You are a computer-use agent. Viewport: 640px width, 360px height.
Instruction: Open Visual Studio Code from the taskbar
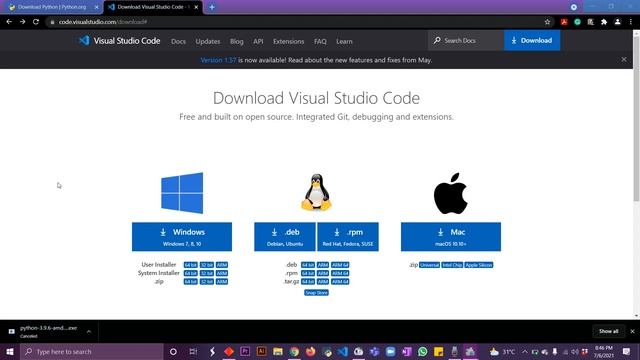(343, 351)
